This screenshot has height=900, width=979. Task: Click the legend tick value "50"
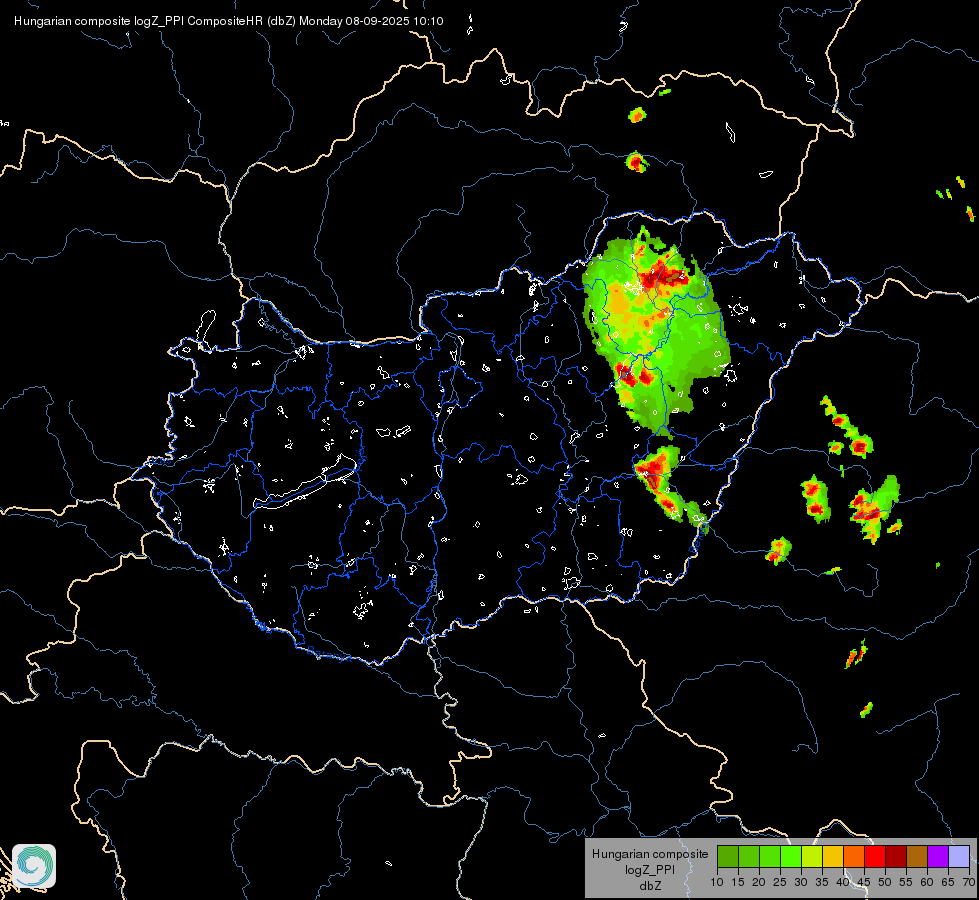885,883
